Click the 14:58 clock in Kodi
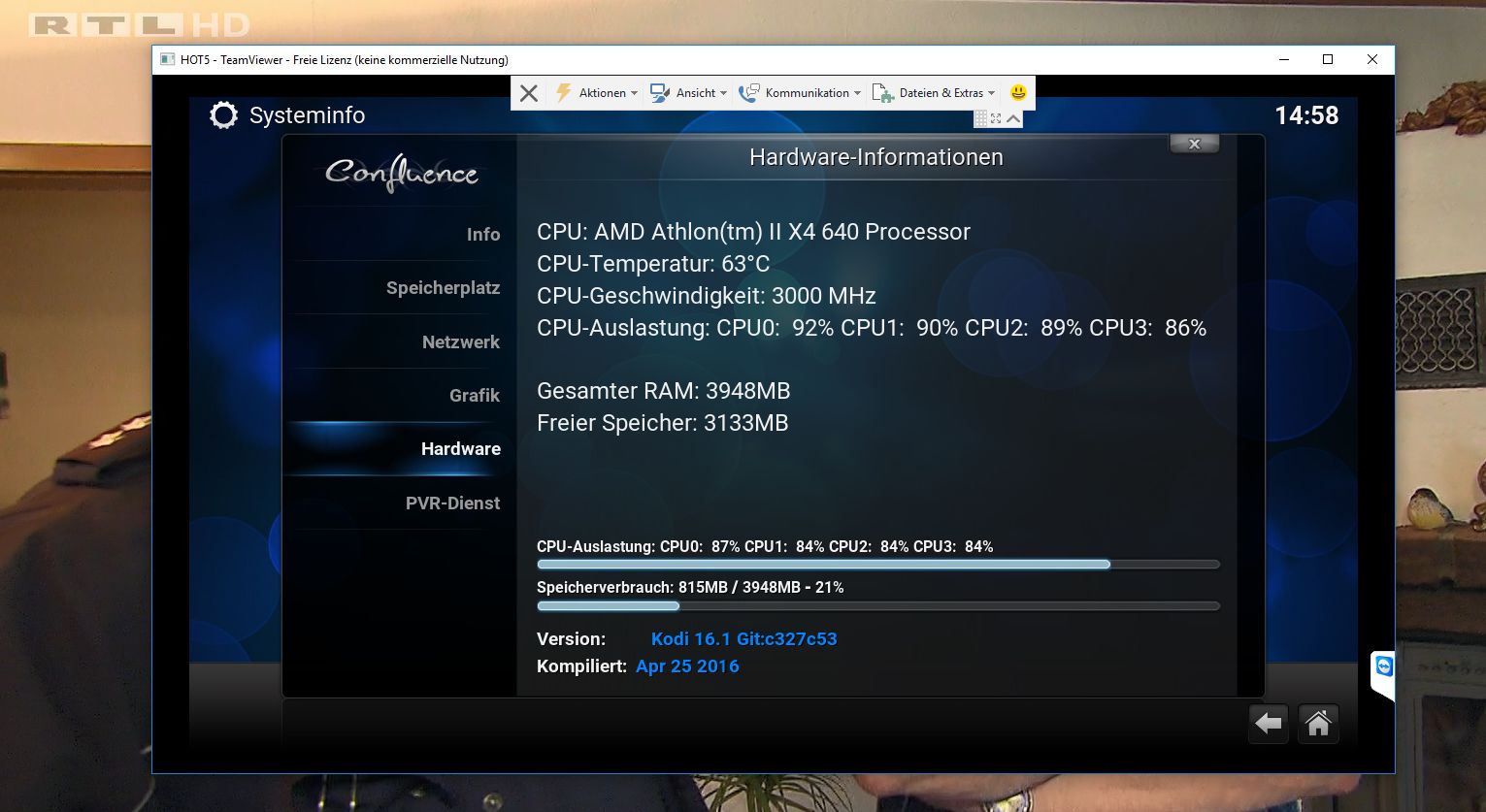 (x=1306, y=115)
